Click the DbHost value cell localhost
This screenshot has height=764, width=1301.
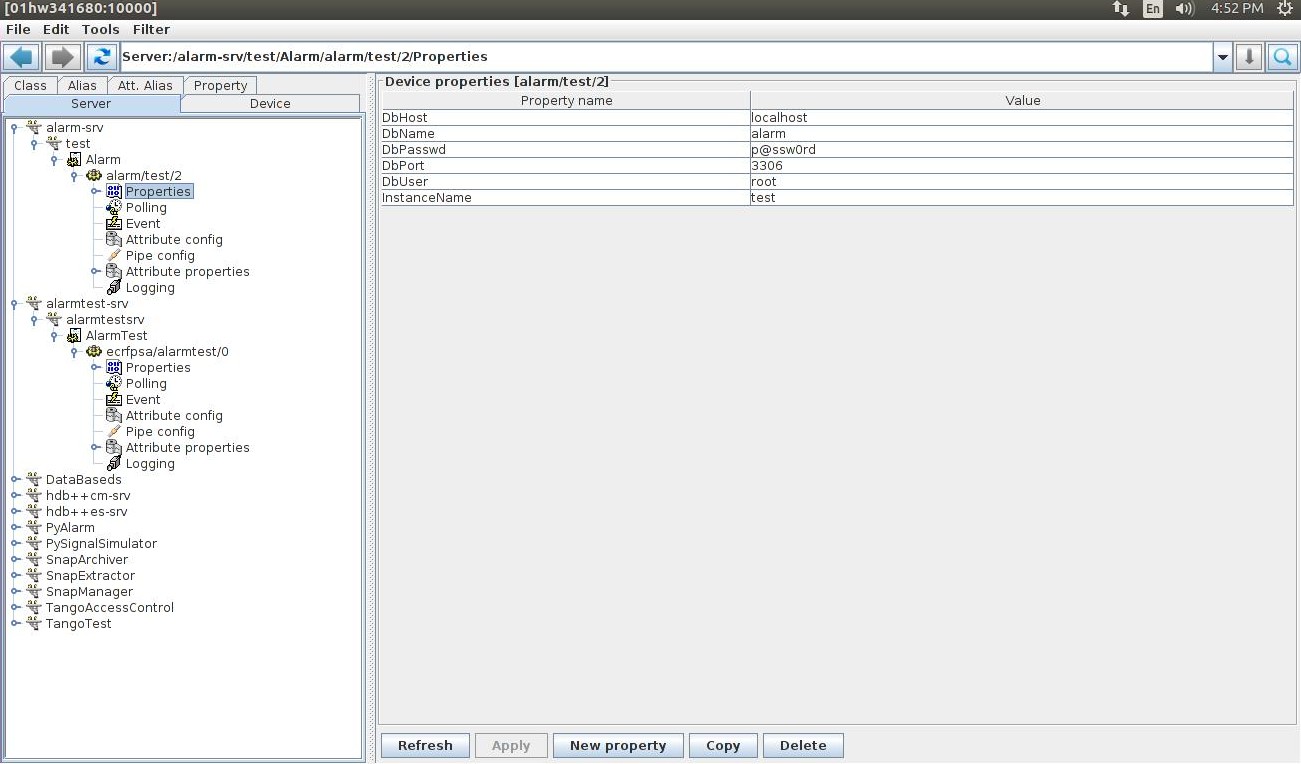coord(1021,118)
